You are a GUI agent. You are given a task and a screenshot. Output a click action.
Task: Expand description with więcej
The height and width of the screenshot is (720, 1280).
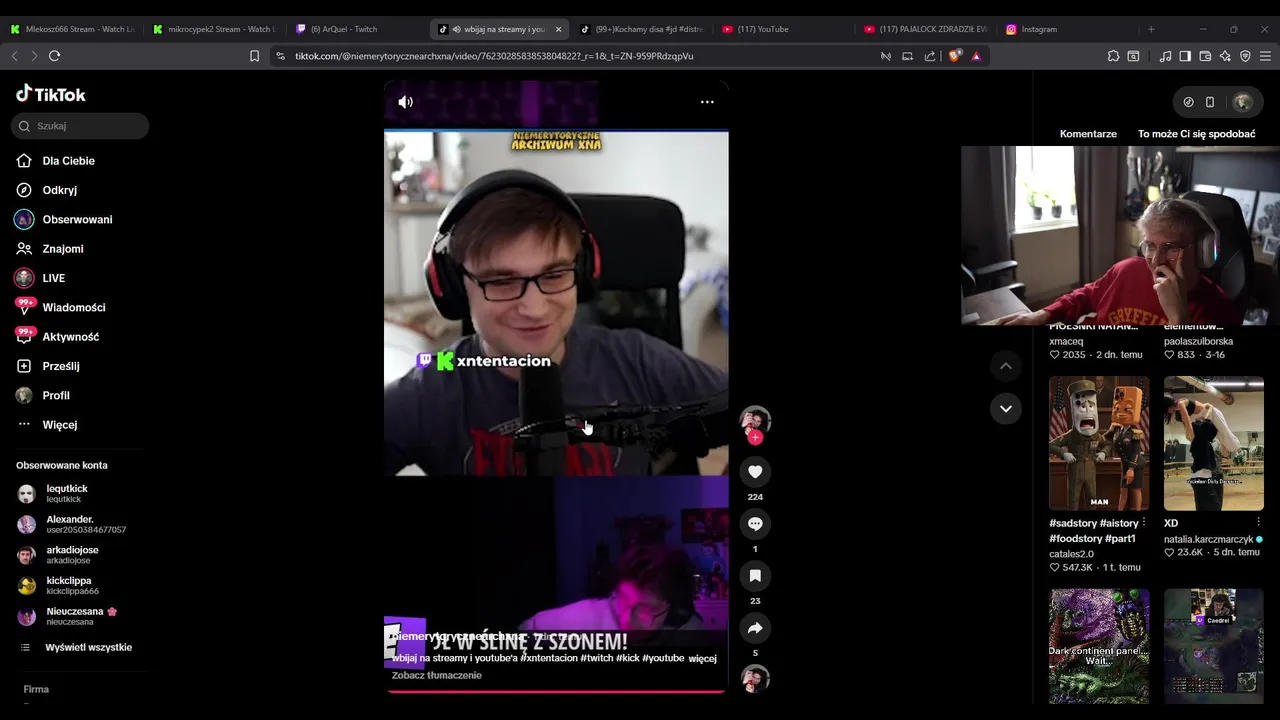[703, 659]
